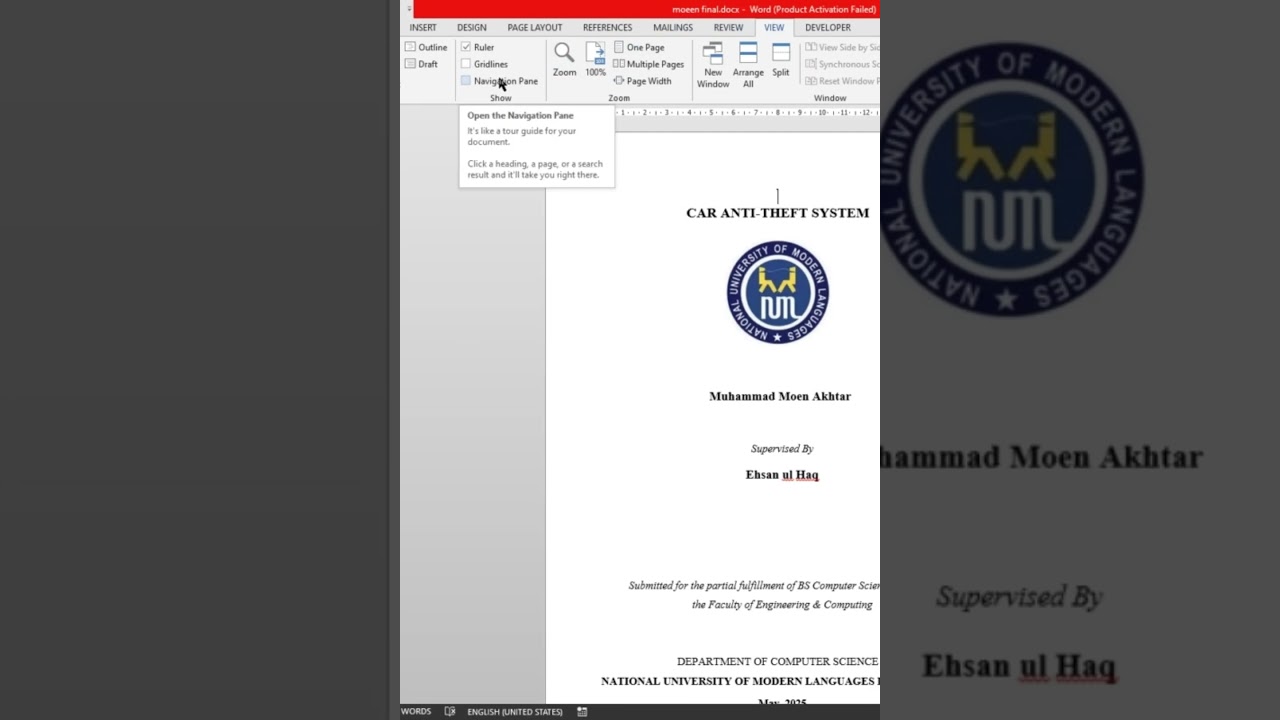Open Quick Access Toolbar customize arrow

pyautogui.click(x=409, y=9)
